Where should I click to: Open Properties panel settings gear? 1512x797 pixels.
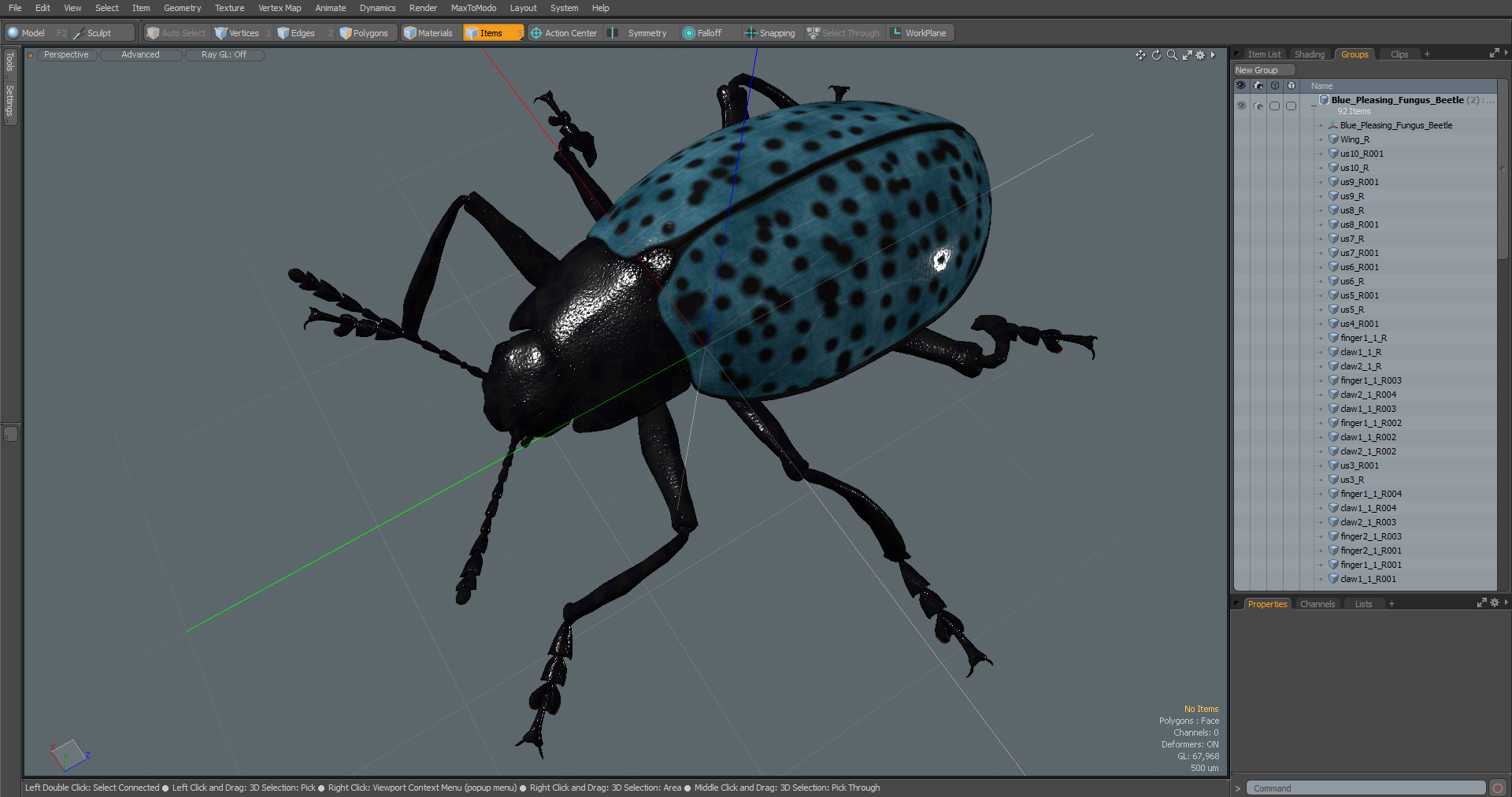1495,602
